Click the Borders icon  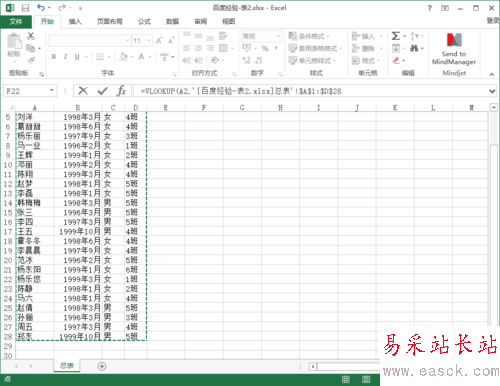[x=100, y=57]
